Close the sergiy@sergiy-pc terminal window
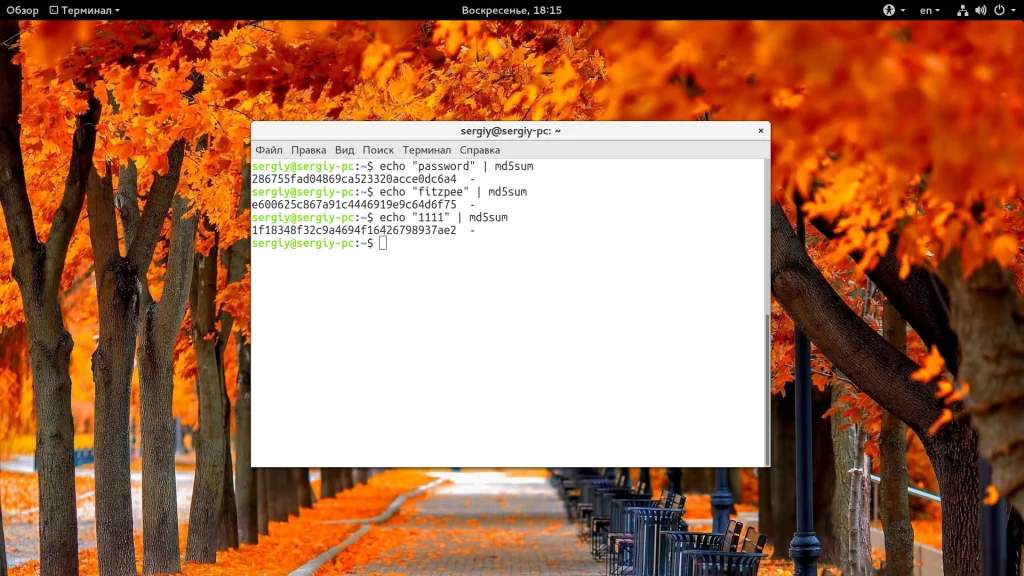 point(761,131)
